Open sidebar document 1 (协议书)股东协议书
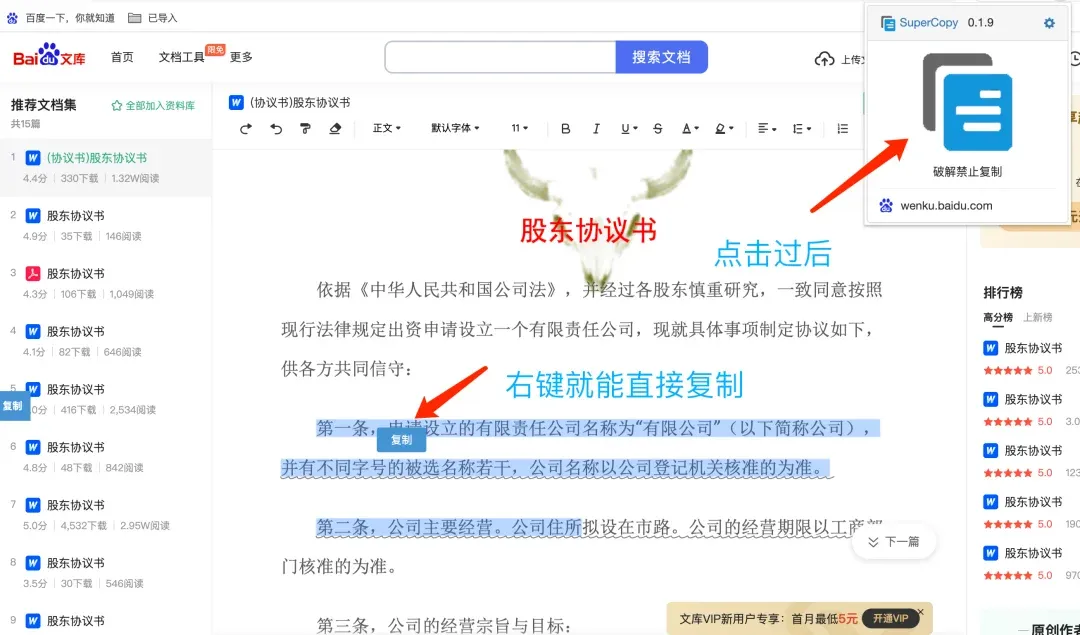The height and width of the screenshot is (635, 1080). pos(106,167)
